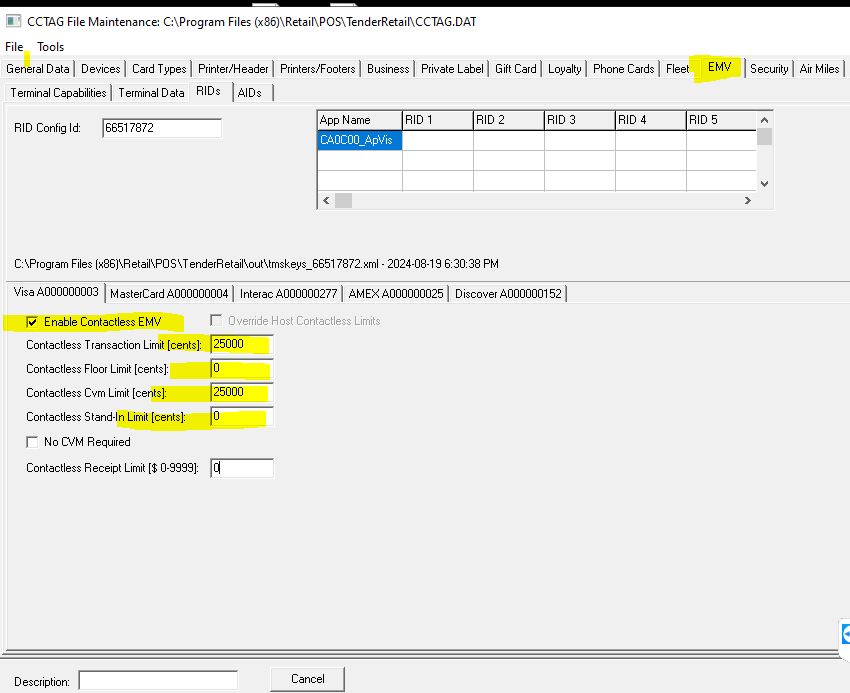Switch to the Printers/Footers tab
This screenshot has height=693, width=850.
click(x=318, y=69)
